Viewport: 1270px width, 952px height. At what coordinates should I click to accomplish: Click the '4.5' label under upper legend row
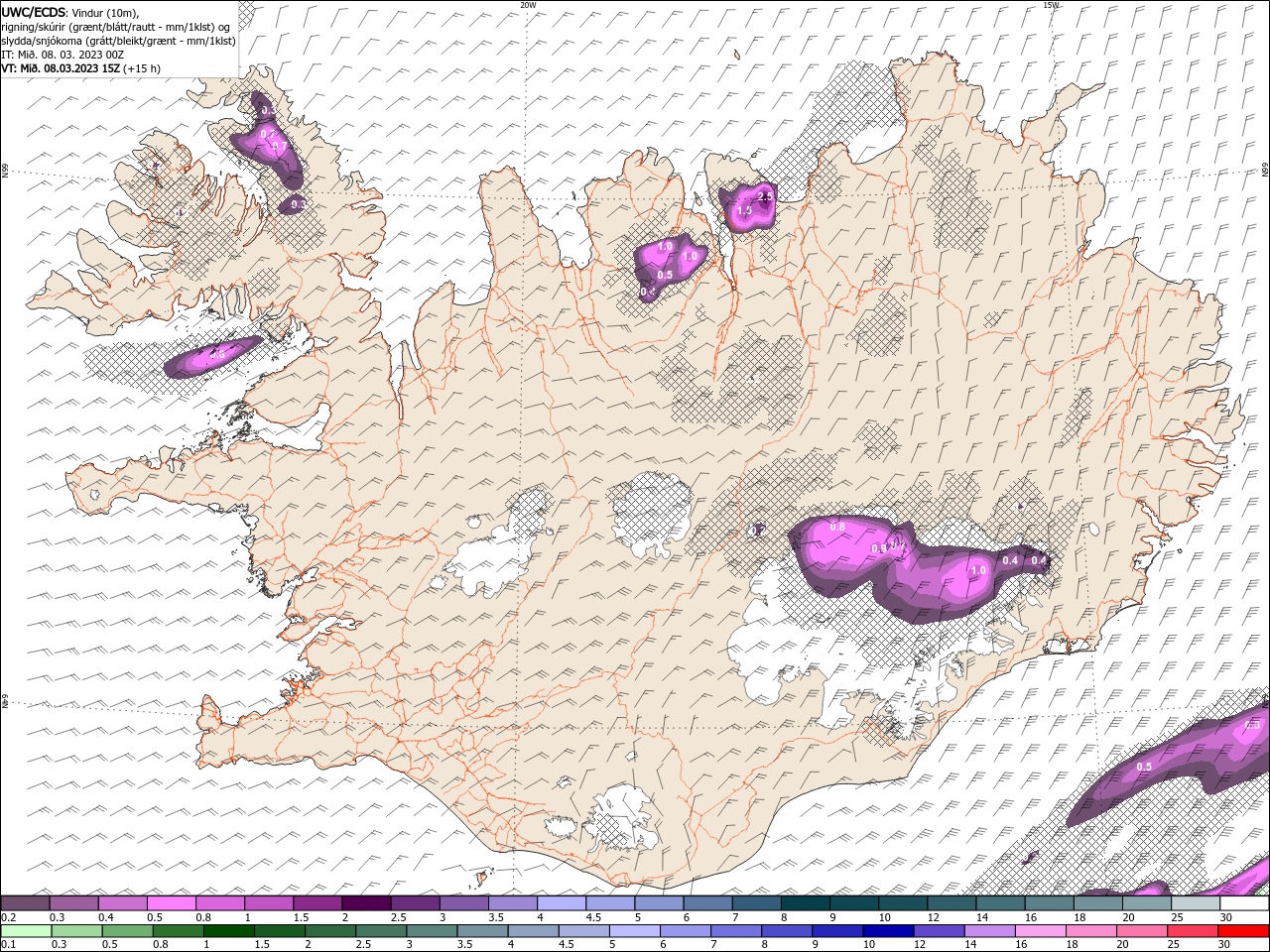[x=593, y=917]
